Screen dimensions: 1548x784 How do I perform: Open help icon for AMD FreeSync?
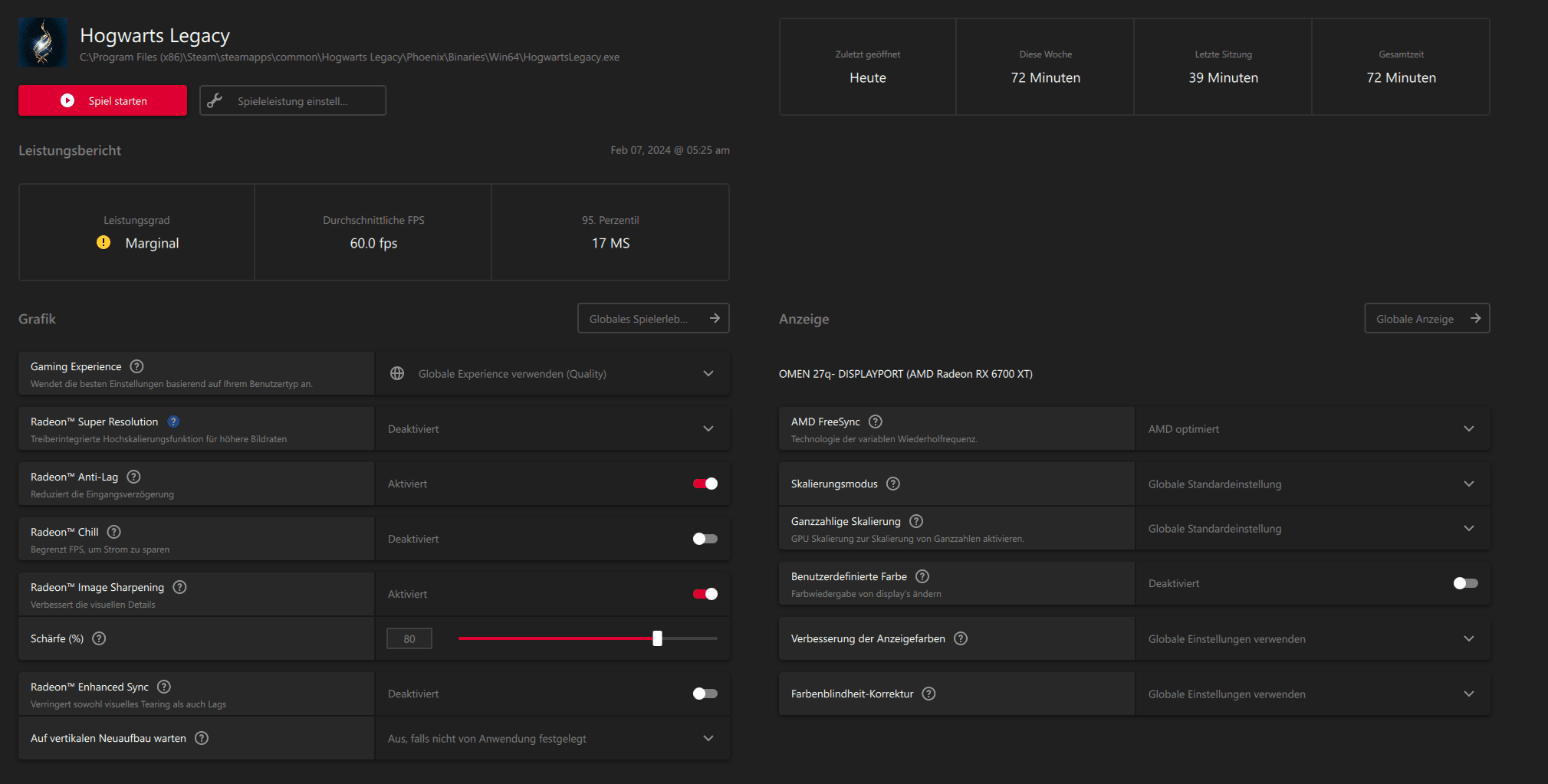click(876, 422)
